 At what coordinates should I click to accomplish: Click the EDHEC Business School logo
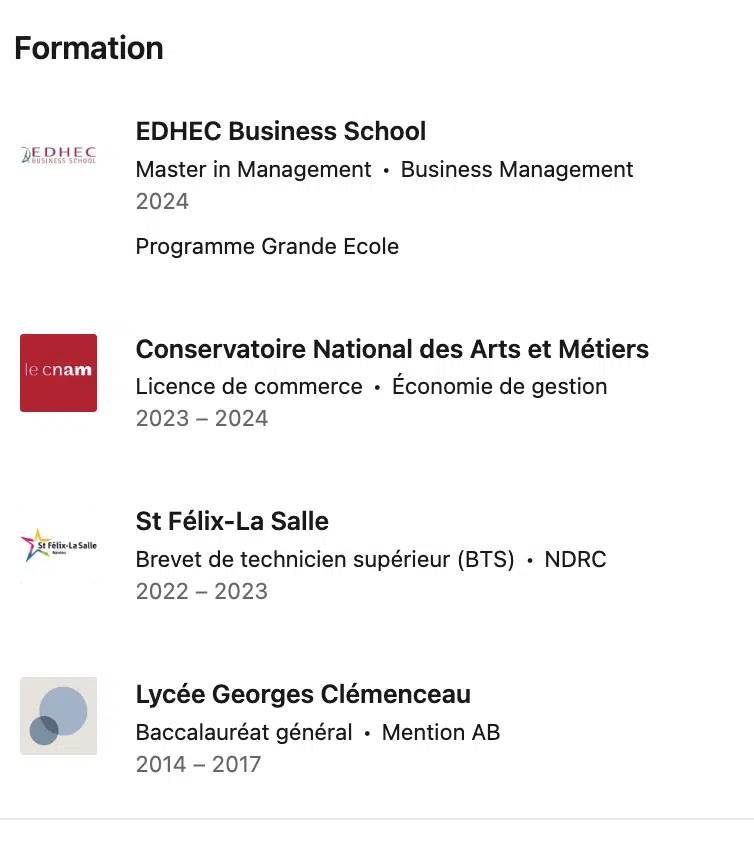[x=58, y=154]
